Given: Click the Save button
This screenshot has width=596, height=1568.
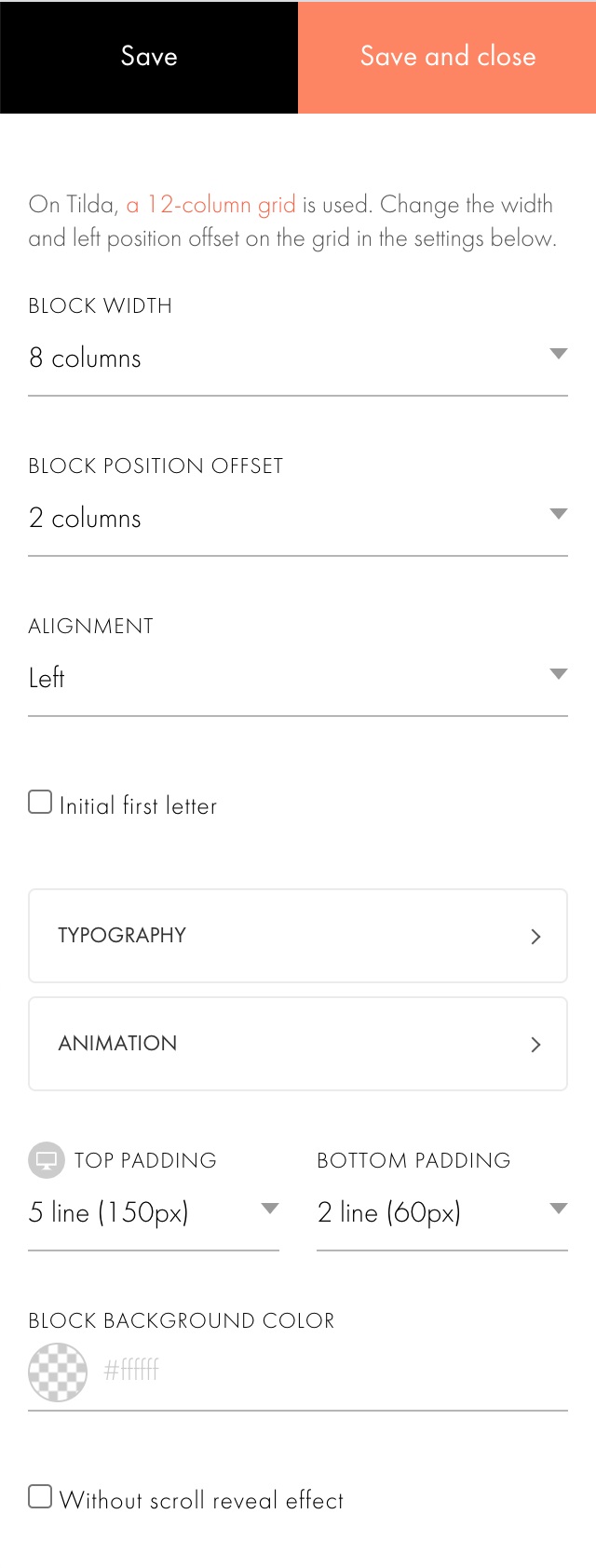Looking at the screenshot, I should [x=149, y=57].
